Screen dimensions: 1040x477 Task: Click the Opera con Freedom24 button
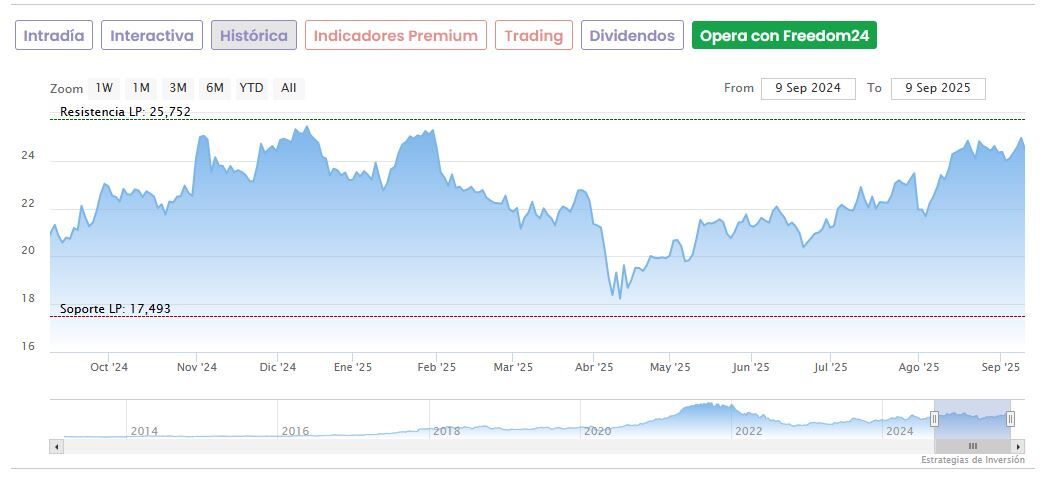coord(784,36)
